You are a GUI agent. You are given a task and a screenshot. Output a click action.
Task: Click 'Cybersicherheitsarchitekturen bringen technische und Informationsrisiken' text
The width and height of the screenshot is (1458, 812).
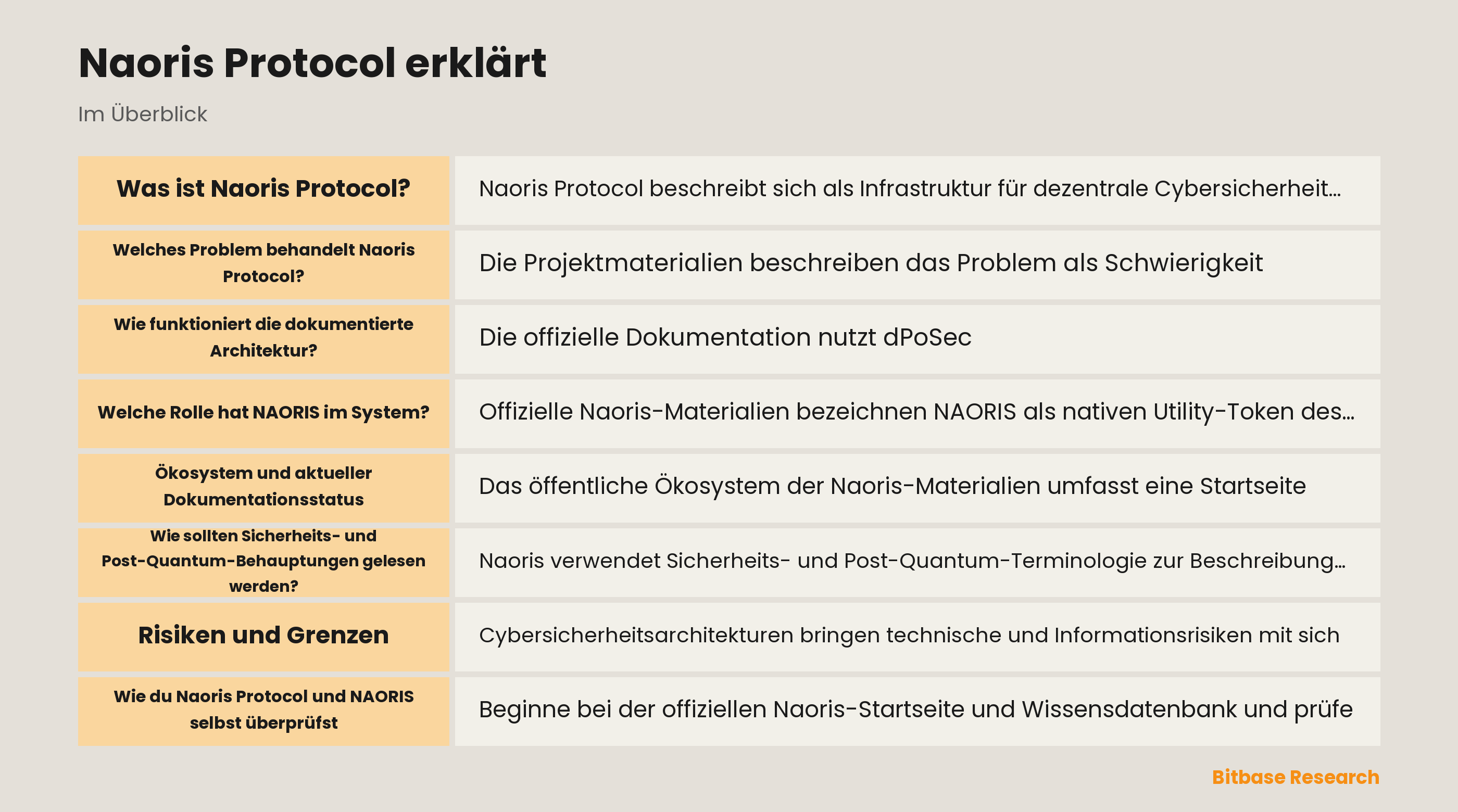(x=865, y=636)
